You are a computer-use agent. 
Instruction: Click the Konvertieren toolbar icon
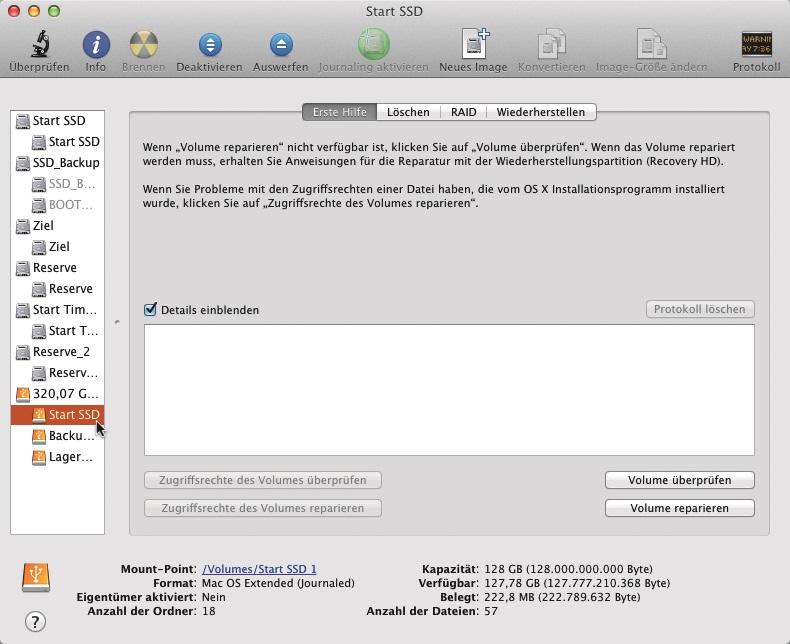pyautogui.click(x=551, y=44)
